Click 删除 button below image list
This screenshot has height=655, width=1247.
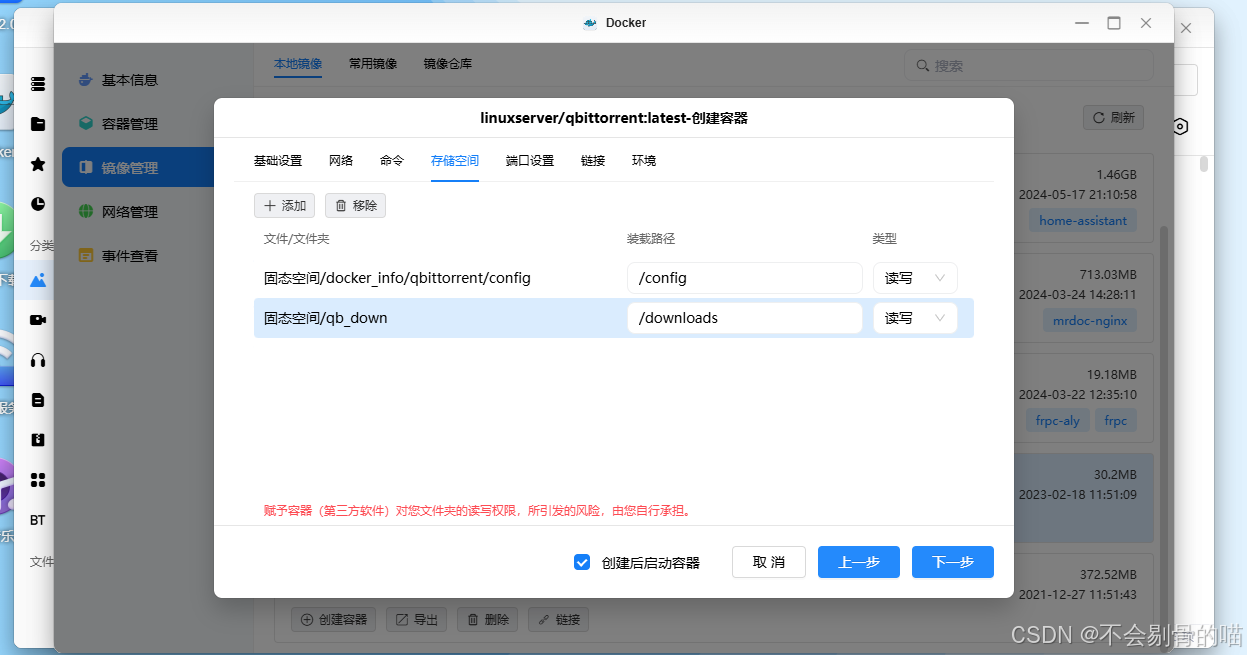tap(488, 620)
